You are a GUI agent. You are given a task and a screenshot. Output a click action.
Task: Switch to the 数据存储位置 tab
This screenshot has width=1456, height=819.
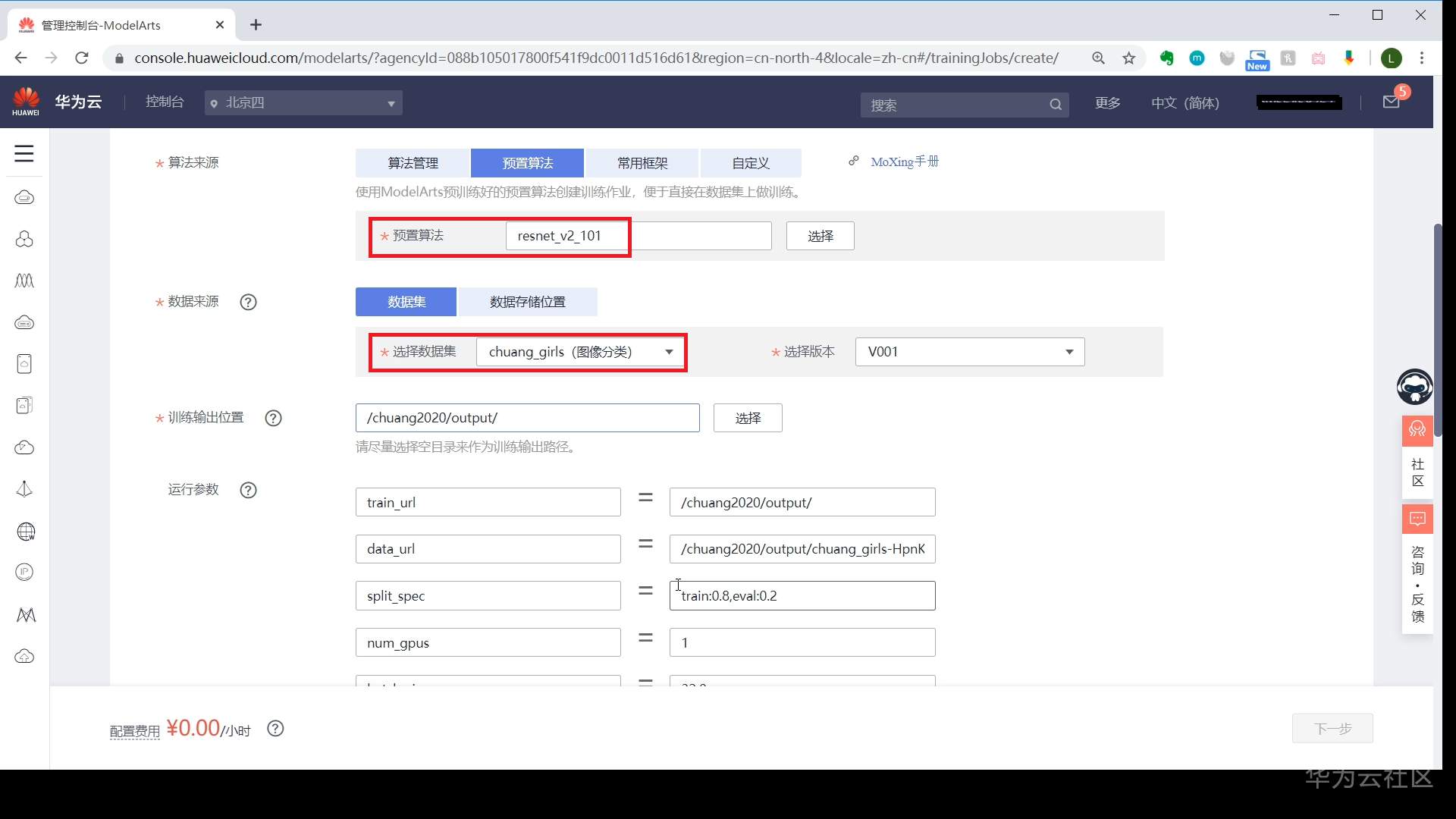527,302
